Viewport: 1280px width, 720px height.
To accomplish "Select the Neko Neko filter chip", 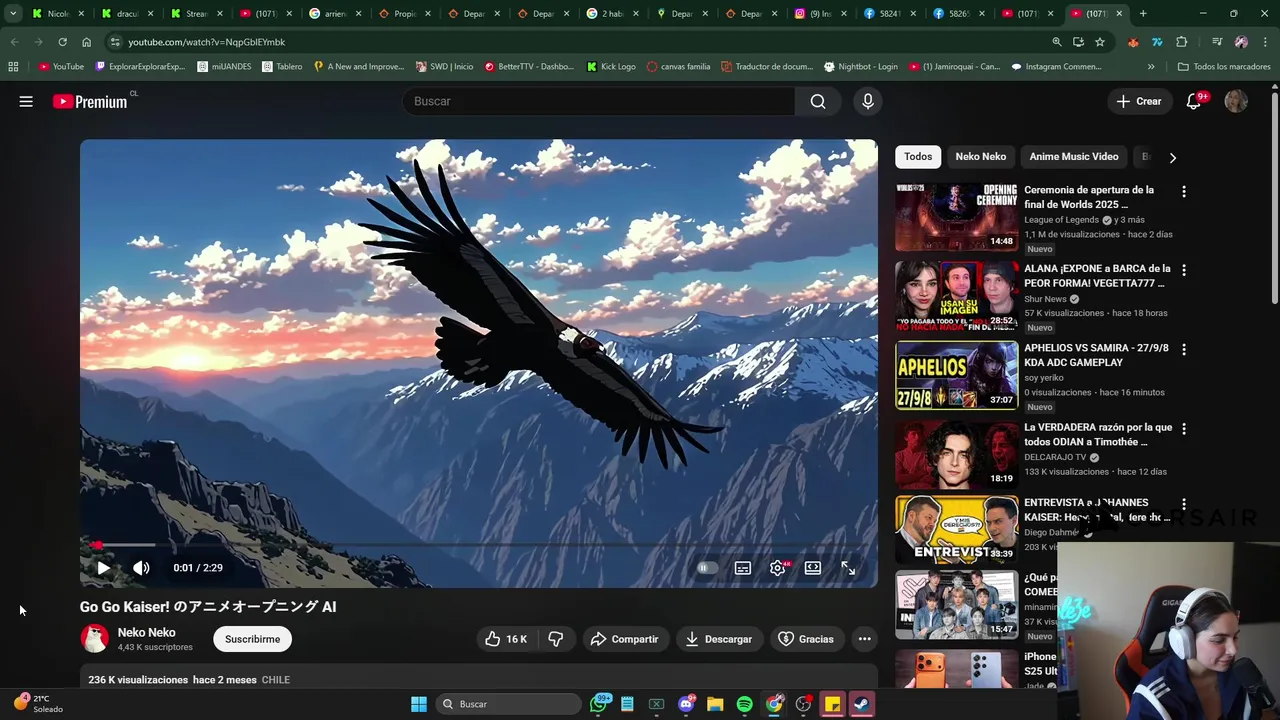I will (x=980, y=156).
